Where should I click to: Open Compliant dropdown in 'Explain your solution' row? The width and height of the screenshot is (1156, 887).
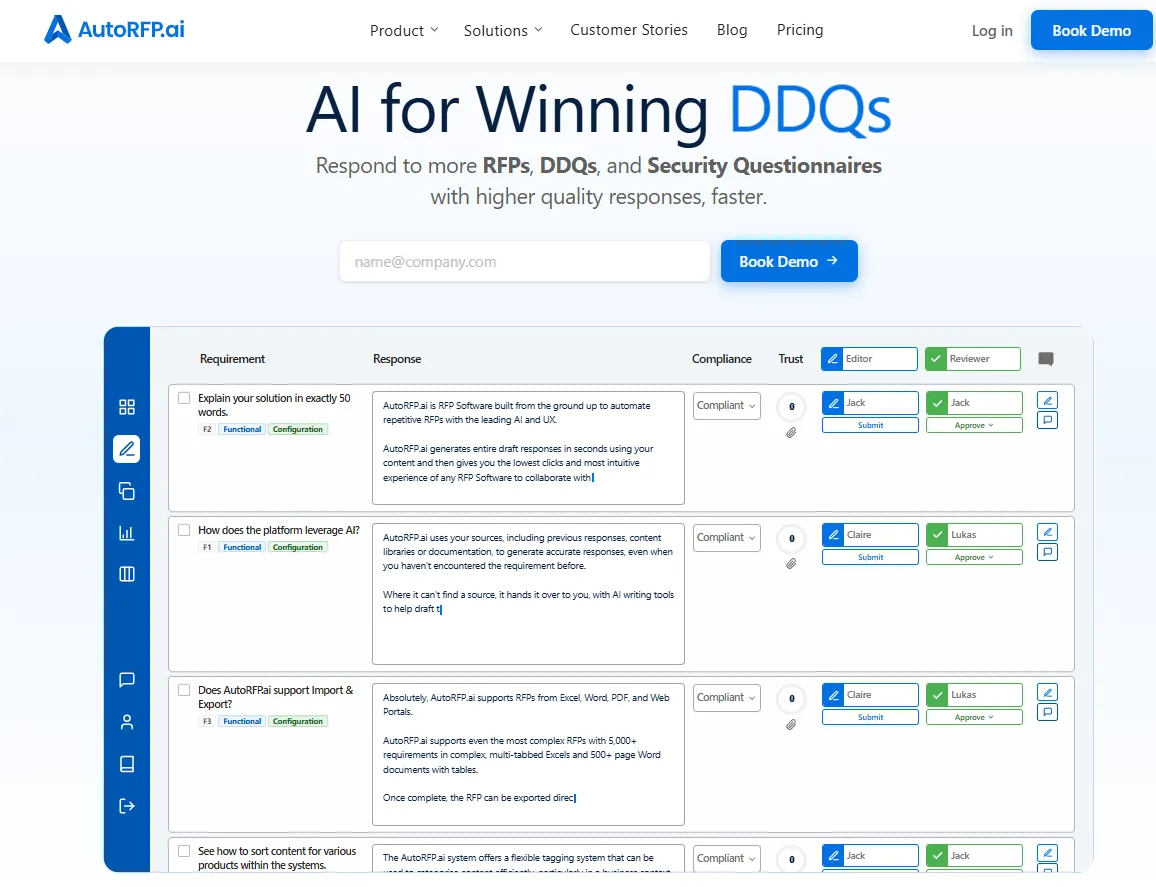click(x=726, y=406)
